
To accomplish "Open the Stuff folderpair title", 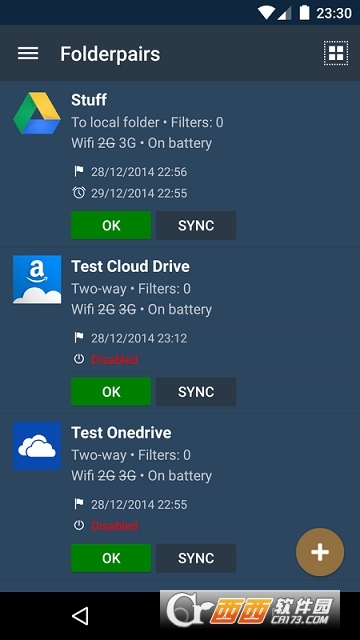I will pyautogui.click(x=89, y=100).
